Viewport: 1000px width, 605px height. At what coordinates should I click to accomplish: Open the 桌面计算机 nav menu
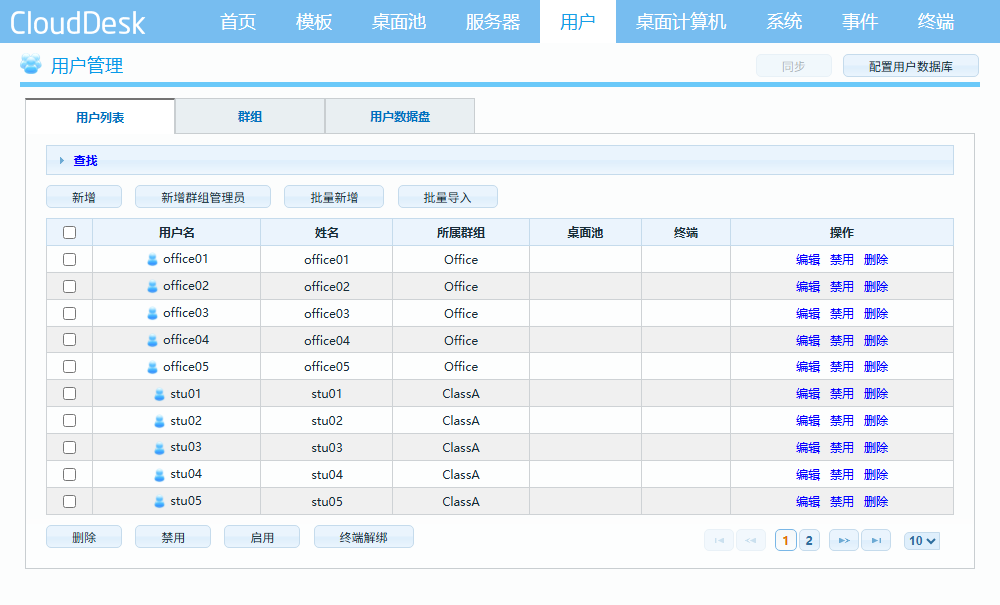(x=680, y=22)
